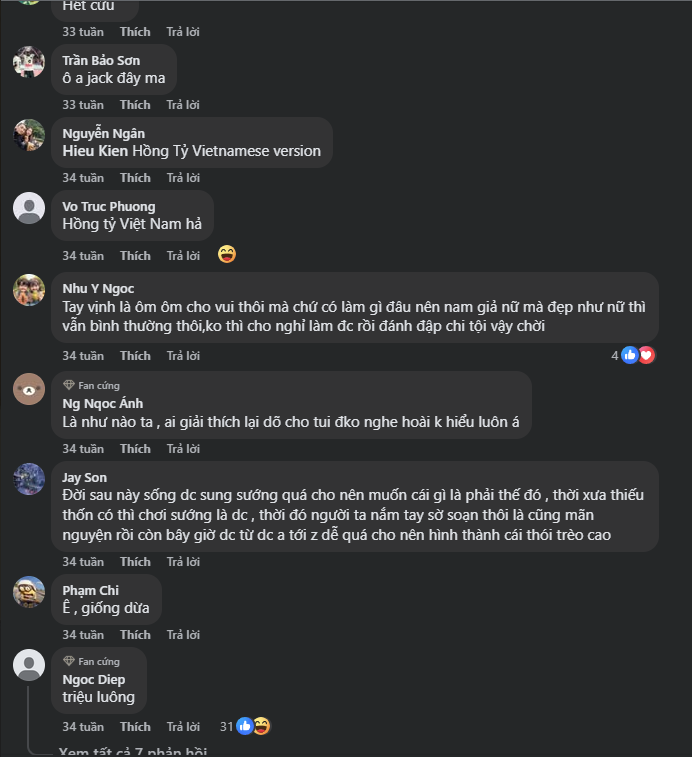Toggle Thích on Phạm Chi's comment
The height and width of the screenshot is (757, 692).
click(135, 635)
